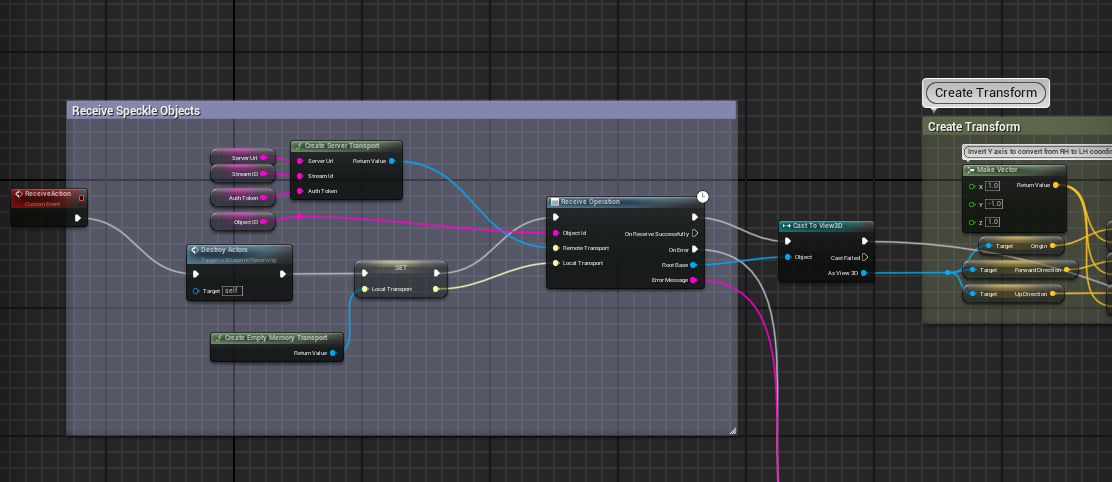Click the red delegate pin on ReceiveAction
This screenshot has height=482, width=1112.
pos(81,198)
